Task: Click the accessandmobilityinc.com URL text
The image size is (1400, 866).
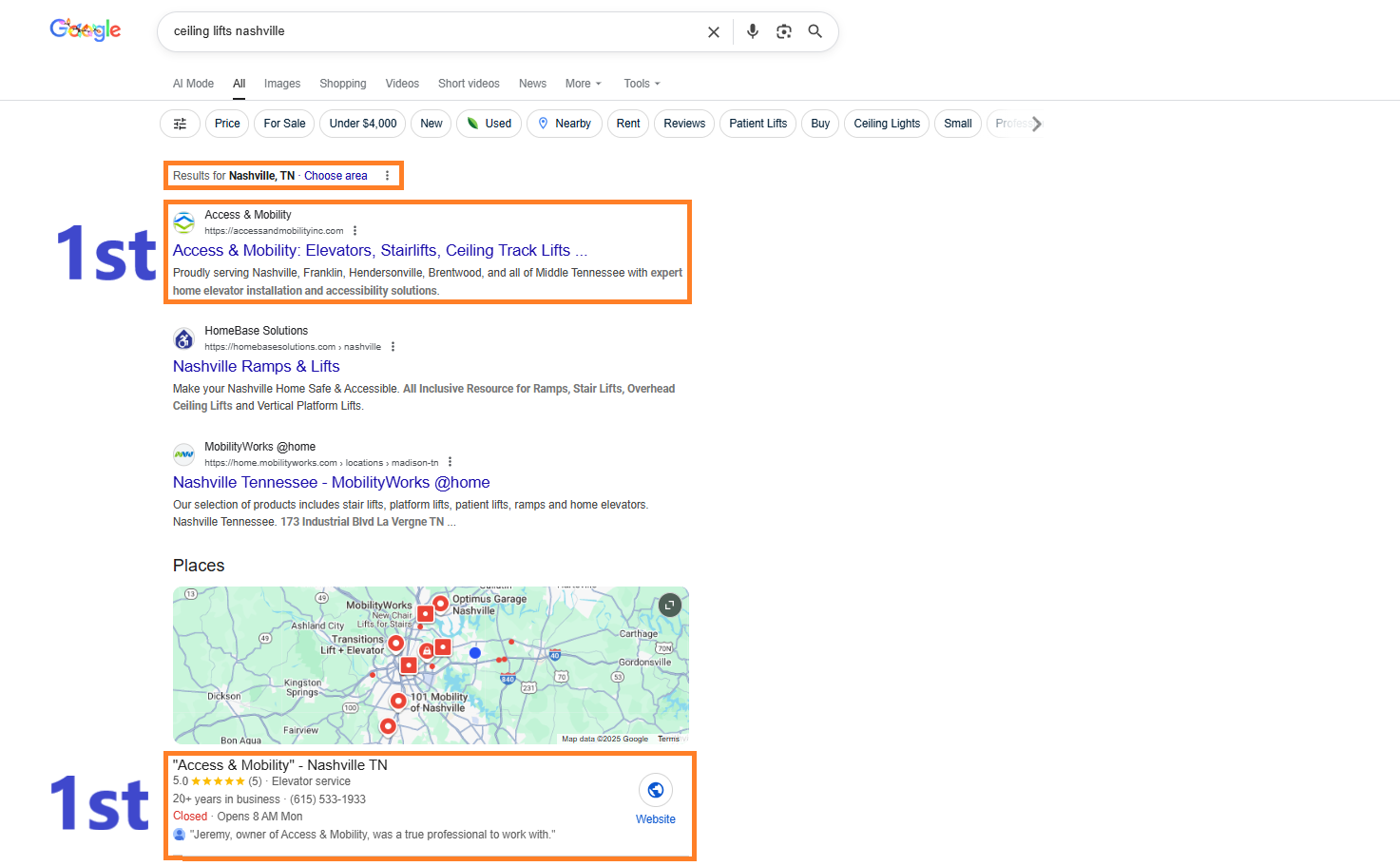Action: pos(274,231)
